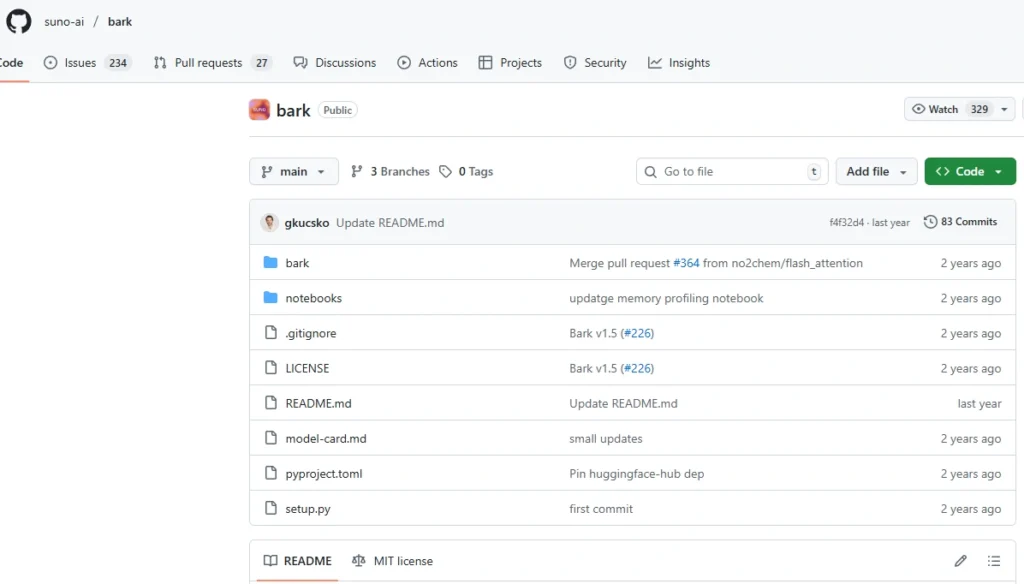Image resolution: width=1024 pixels, height=584 pixels.
Task: Open the notebooks folder
Action: (313, 298)
